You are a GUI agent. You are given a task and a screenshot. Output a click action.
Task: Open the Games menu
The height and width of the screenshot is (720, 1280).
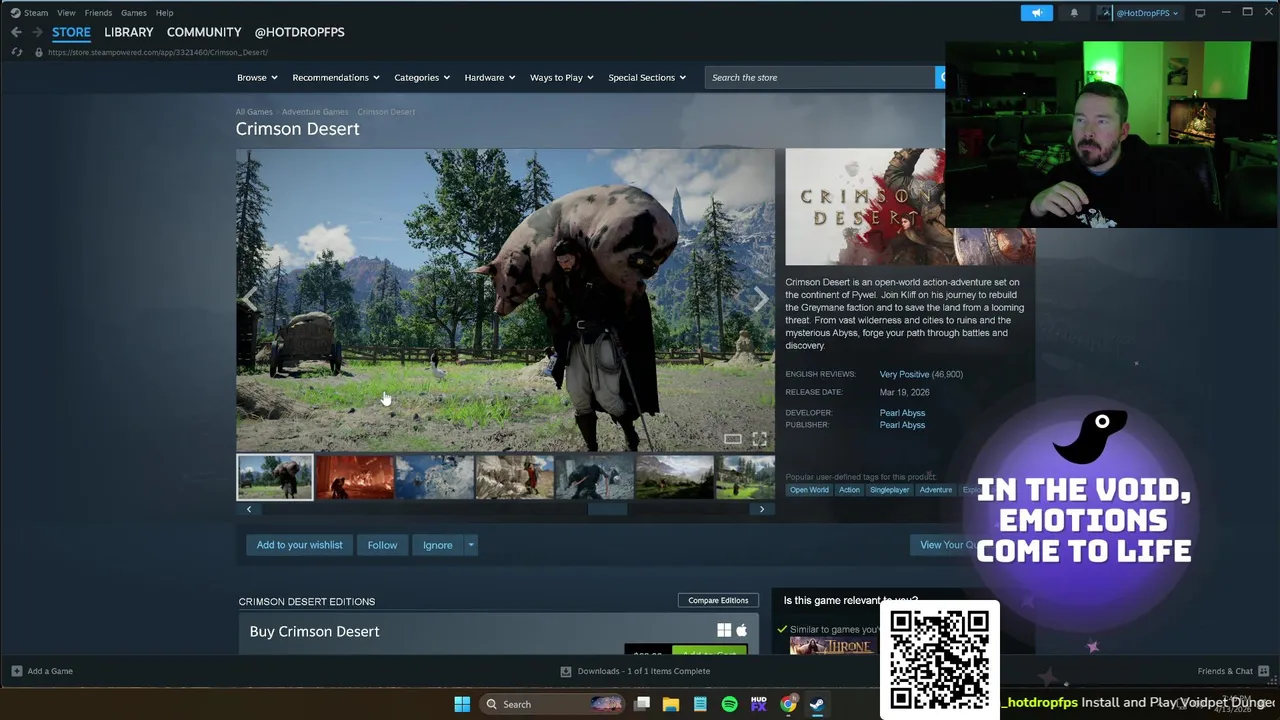133,13
